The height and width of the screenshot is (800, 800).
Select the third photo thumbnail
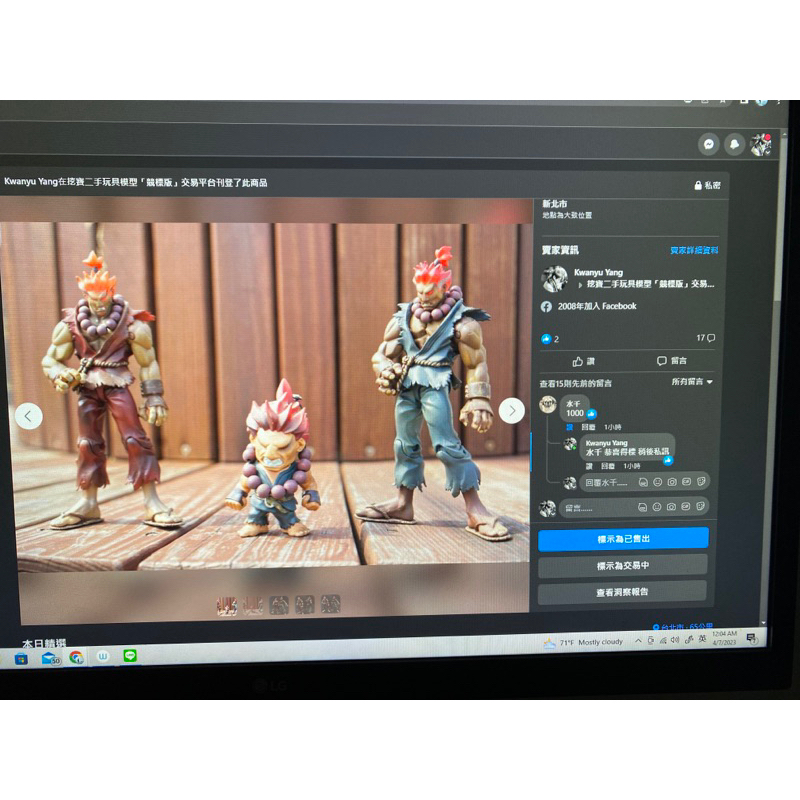(279, 605)
